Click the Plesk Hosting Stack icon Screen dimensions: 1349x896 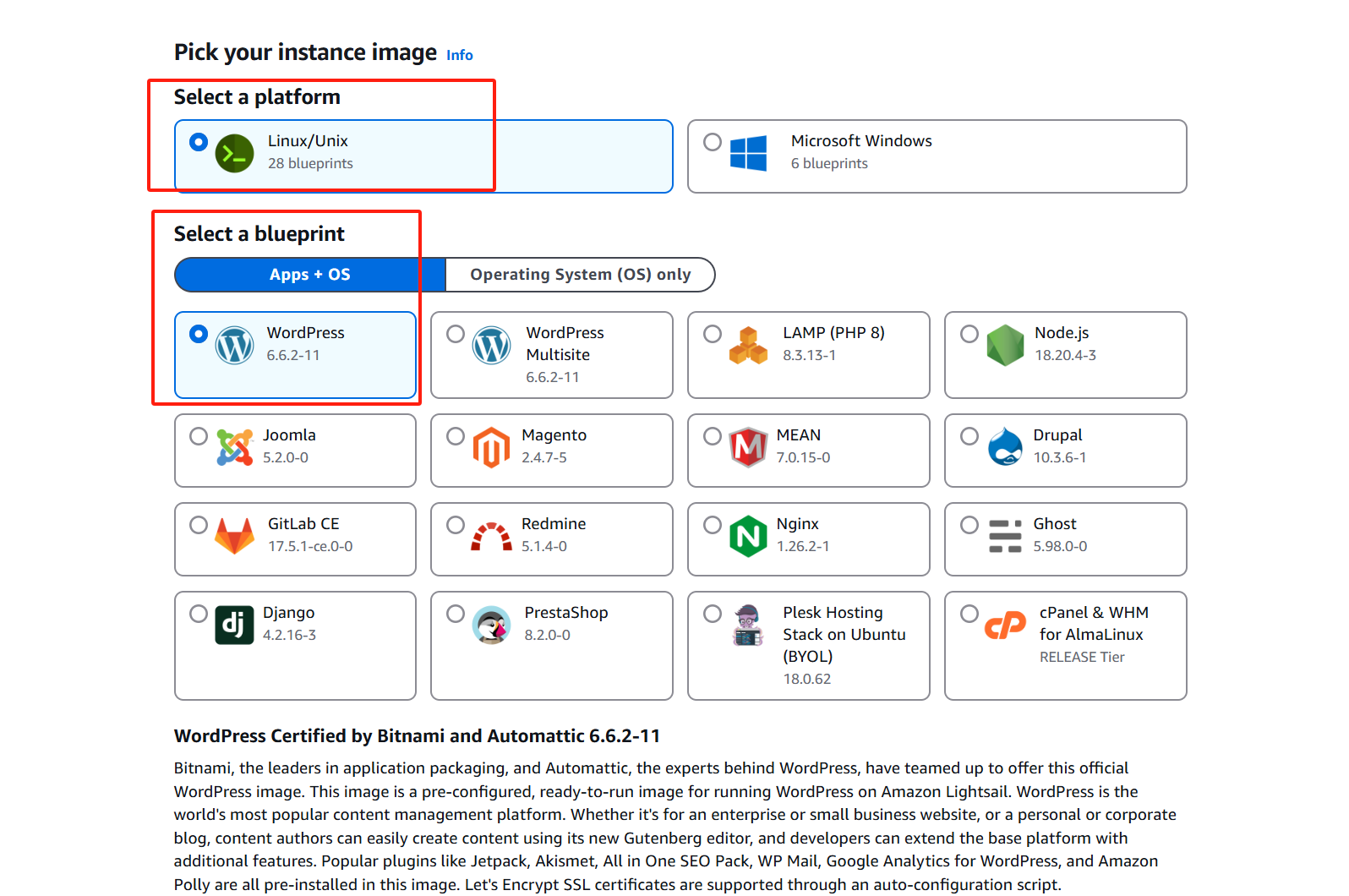click(x=748, y=625)
